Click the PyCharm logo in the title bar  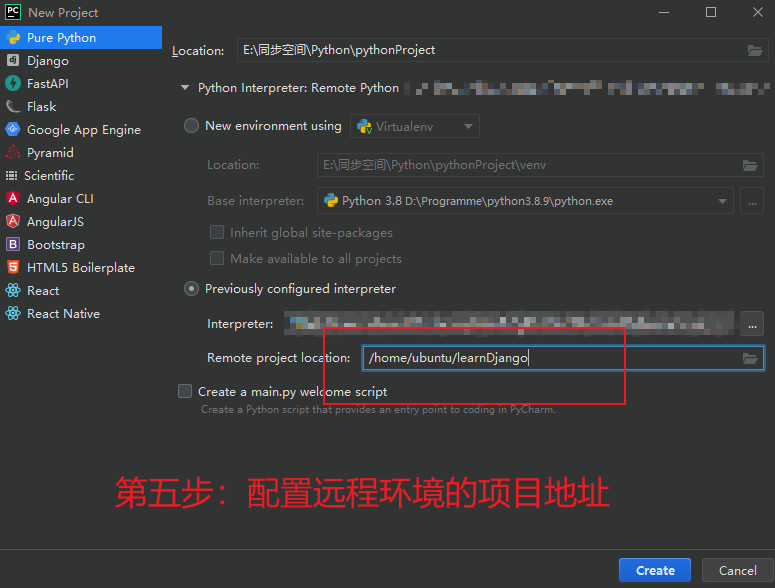click(x=13, y=12)
